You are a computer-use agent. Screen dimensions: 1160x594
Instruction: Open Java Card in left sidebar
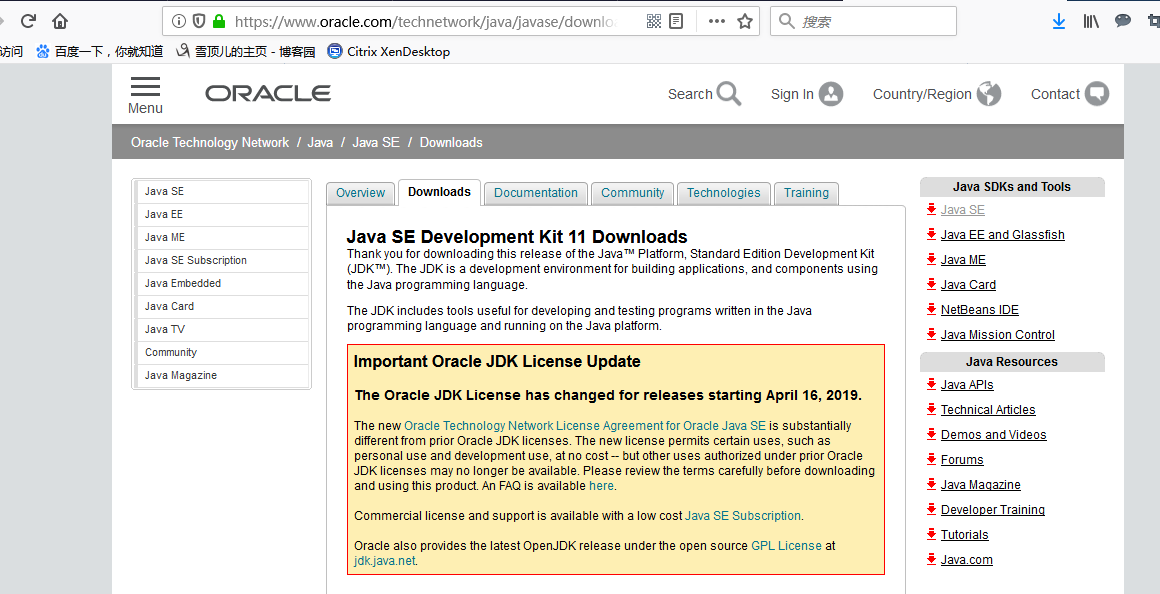click(222, 306)
